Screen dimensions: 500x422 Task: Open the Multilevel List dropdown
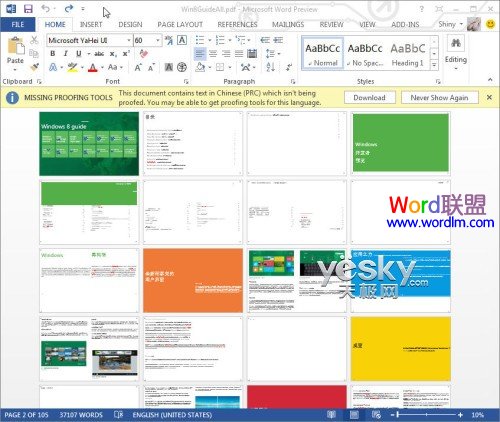coord(249,40)
